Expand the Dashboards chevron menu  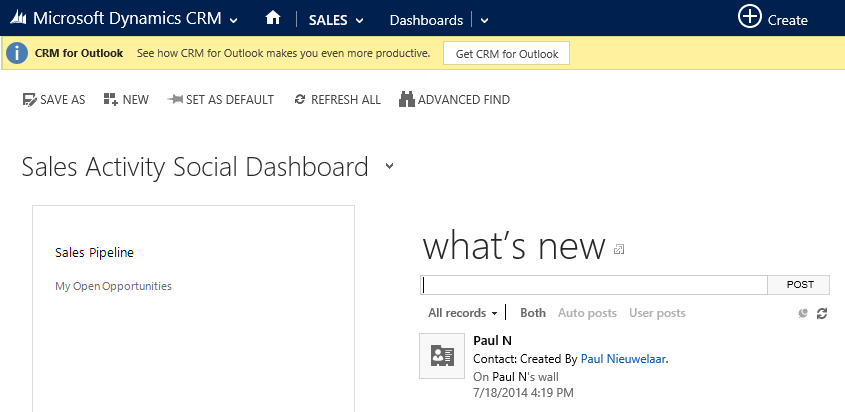484,20
